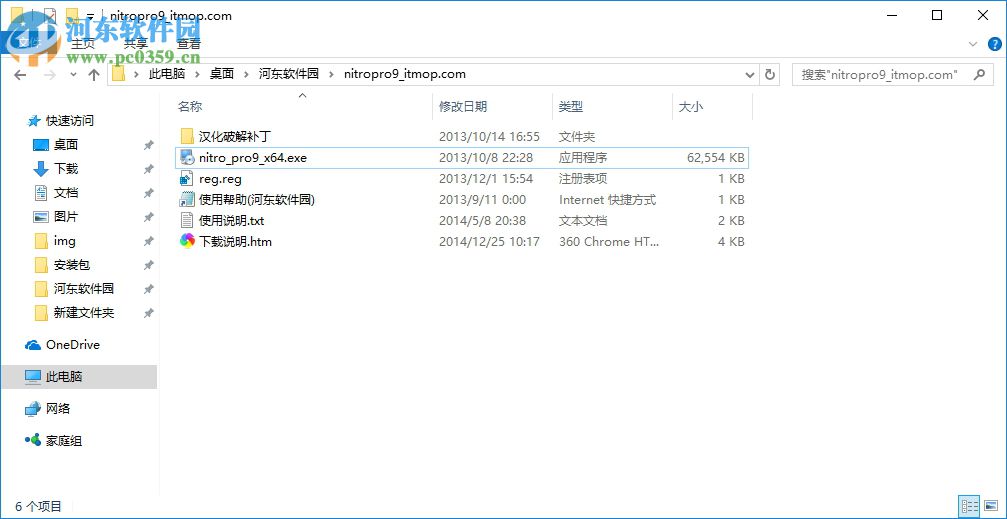Click the file name 使用说明.txt

(x=232, y=221)
